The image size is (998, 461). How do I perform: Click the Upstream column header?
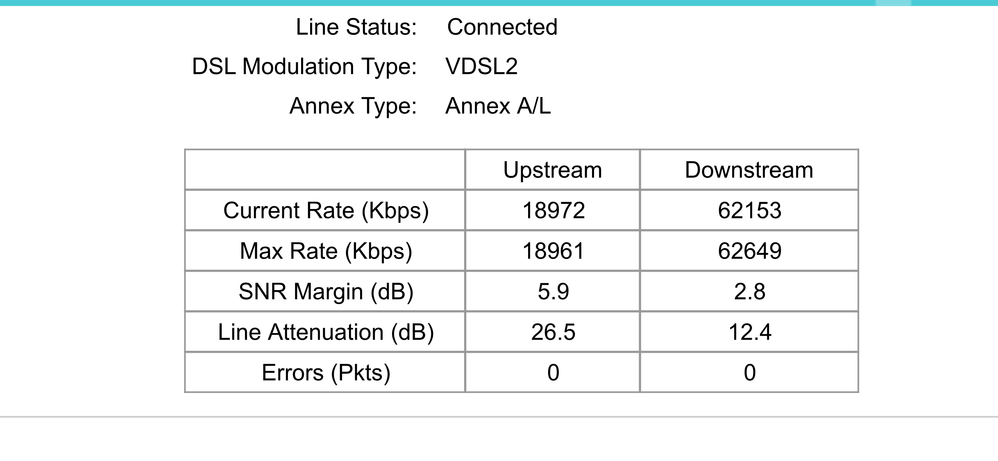[x=552, y=170]
